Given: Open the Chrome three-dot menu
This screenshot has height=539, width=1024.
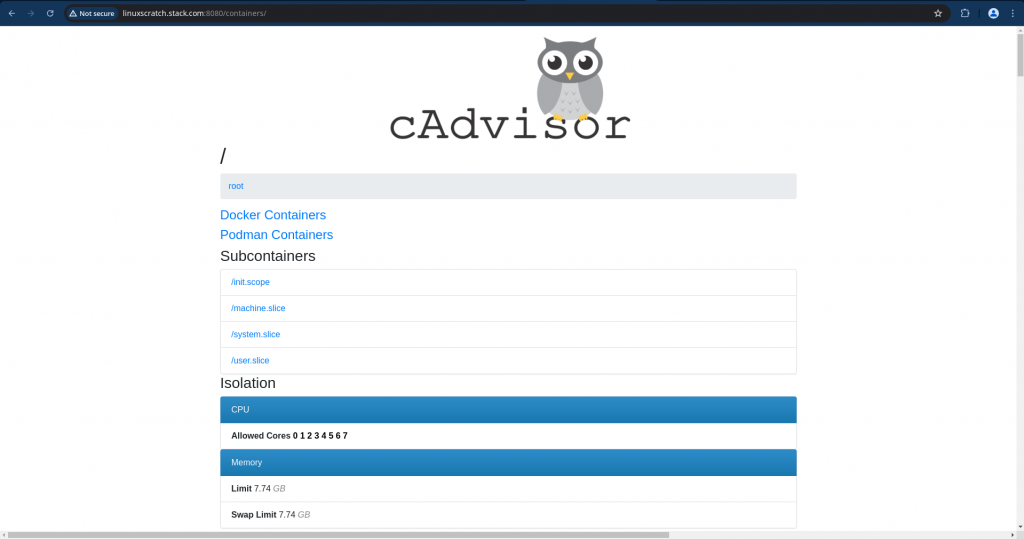Looking at the screenshot, I should coord(1012,14).
